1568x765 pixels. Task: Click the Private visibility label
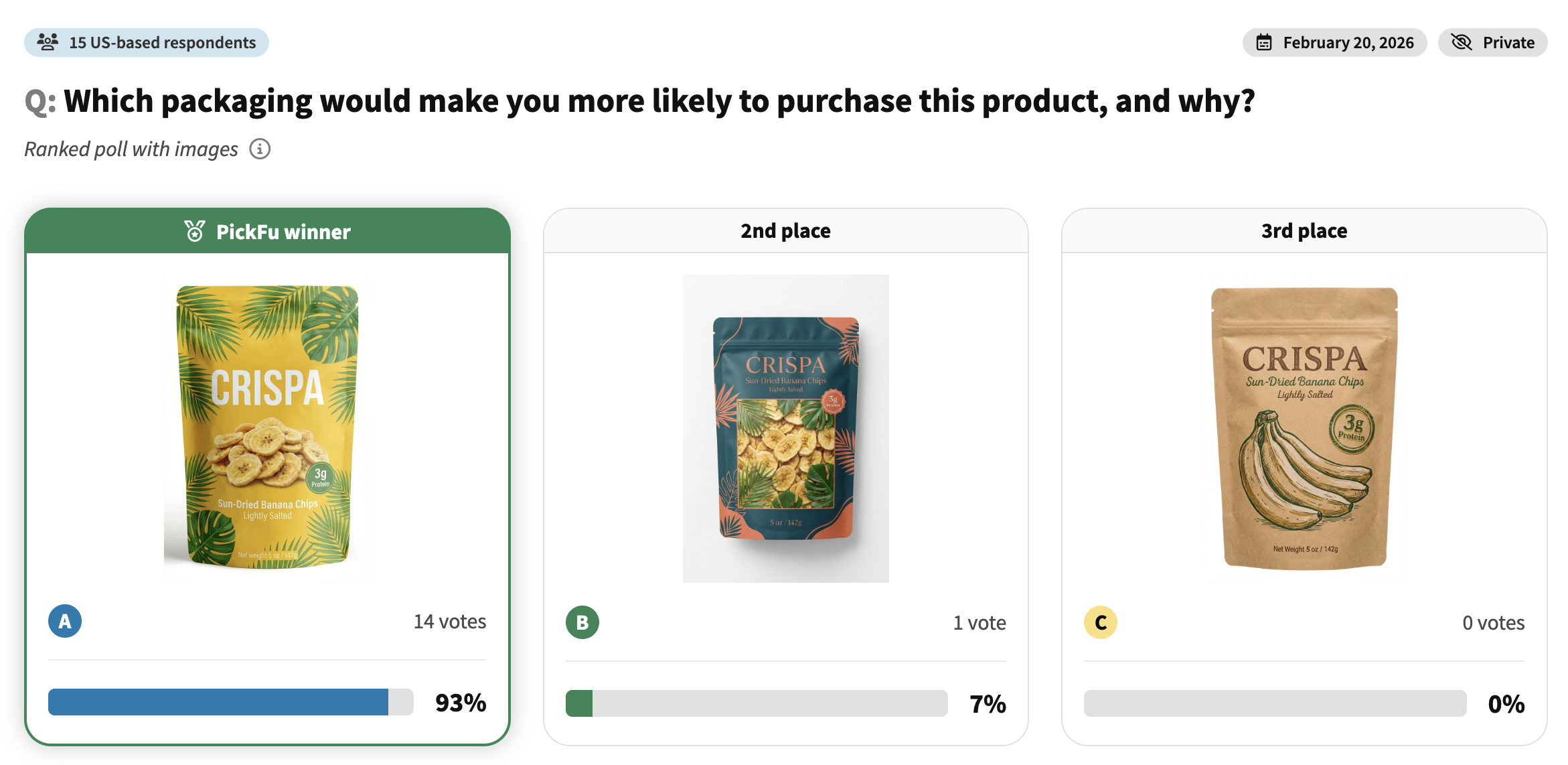click(x=1508, y=43)
